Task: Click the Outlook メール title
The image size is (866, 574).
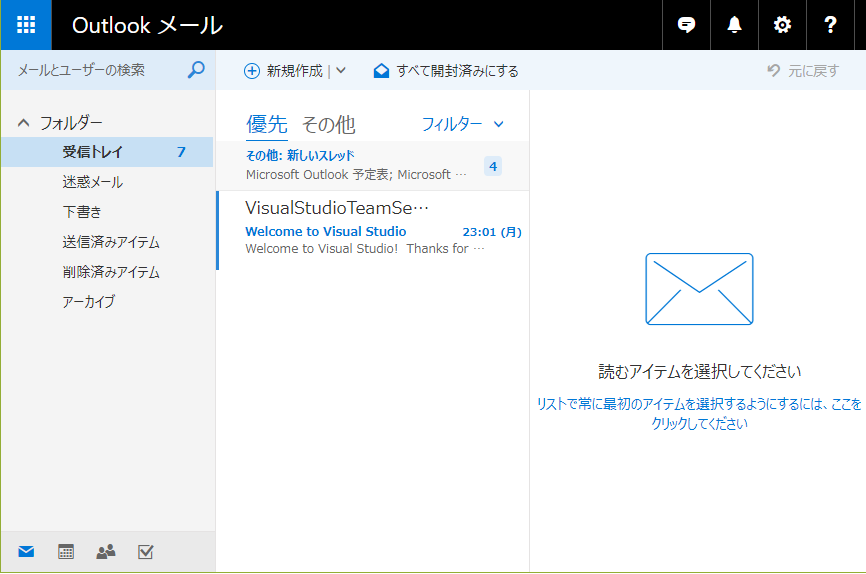Action: pos(147,25)
